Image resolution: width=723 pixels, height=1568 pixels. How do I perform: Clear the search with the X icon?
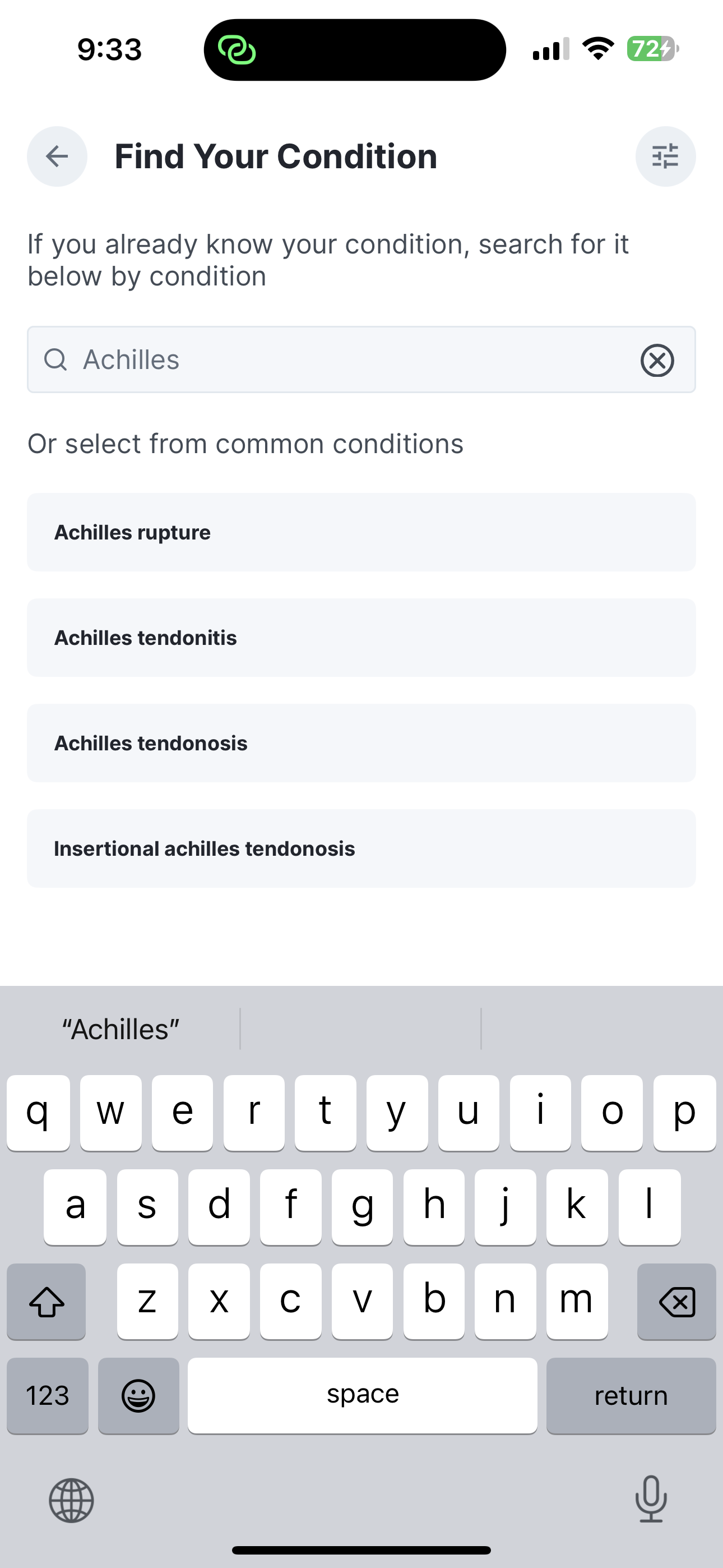(x=657, y=359)
